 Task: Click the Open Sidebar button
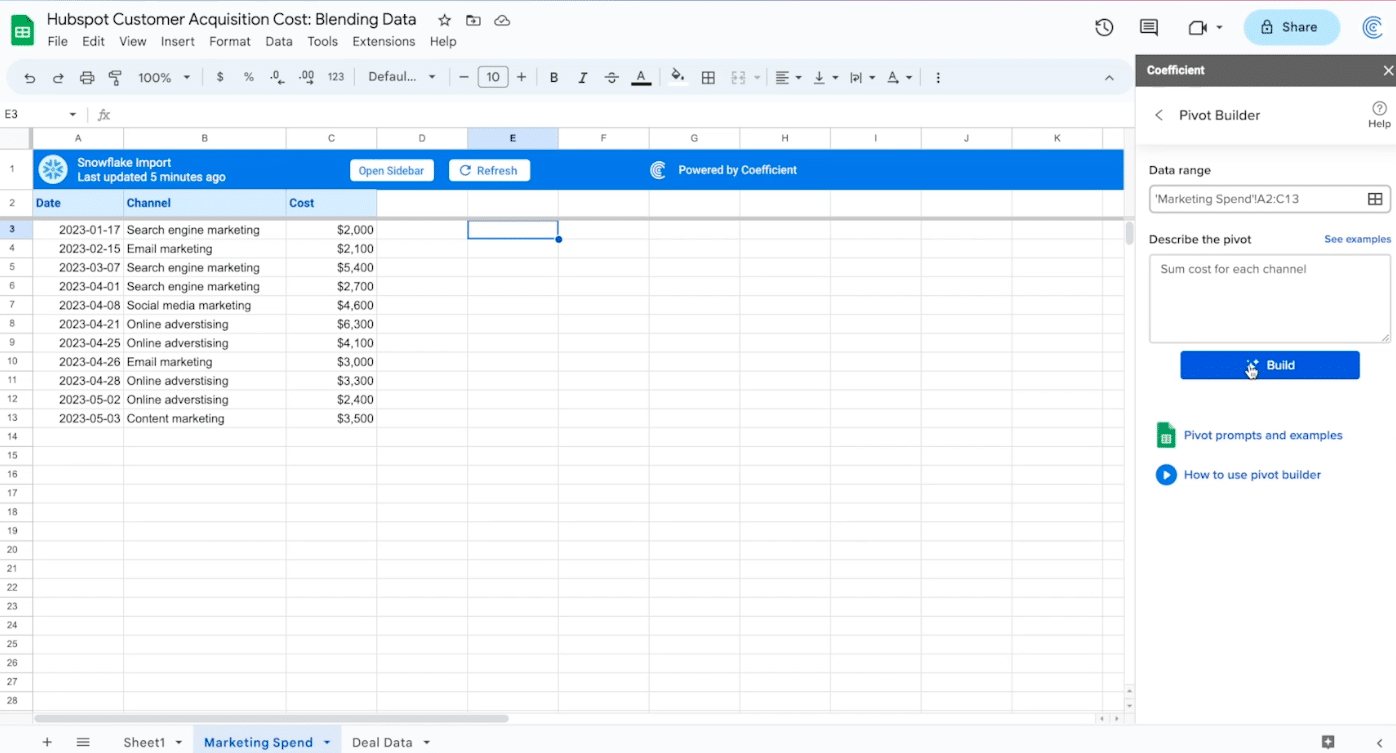pos(391,171)
